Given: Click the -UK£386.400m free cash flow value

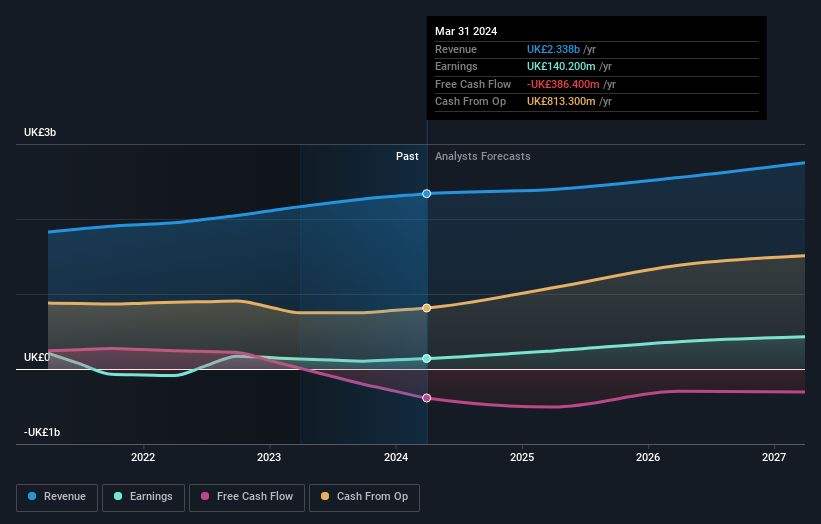Looking at the screenshot, I should click(x=563, y=84).
